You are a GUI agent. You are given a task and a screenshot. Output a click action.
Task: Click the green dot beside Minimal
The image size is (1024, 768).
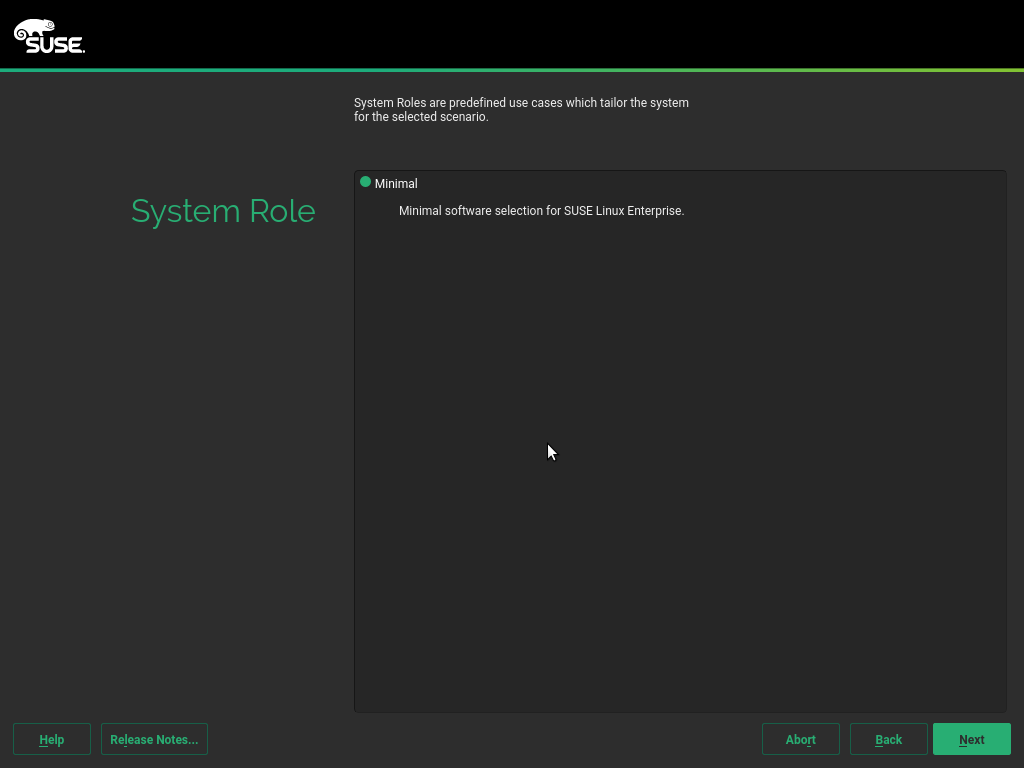click(x=366, y=182)
